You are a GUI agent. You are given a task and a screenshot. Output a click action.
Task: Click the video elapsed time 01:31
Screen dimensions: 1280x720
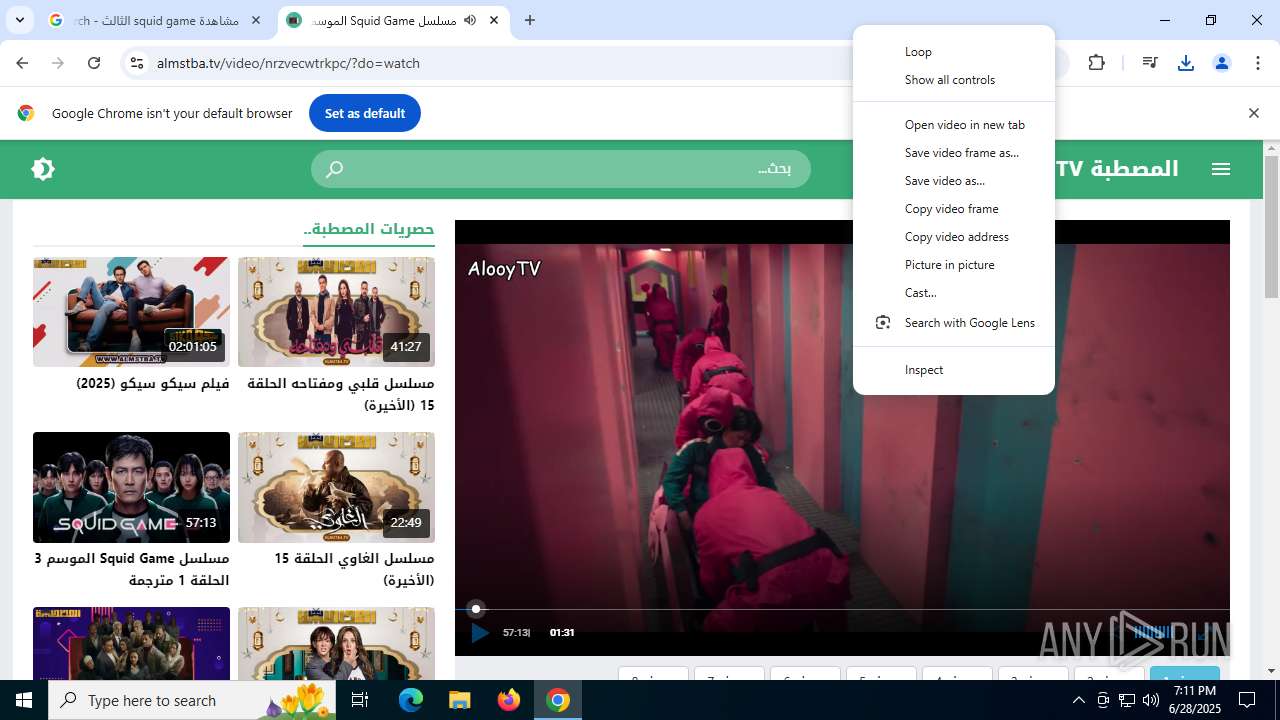coord(562,633)
